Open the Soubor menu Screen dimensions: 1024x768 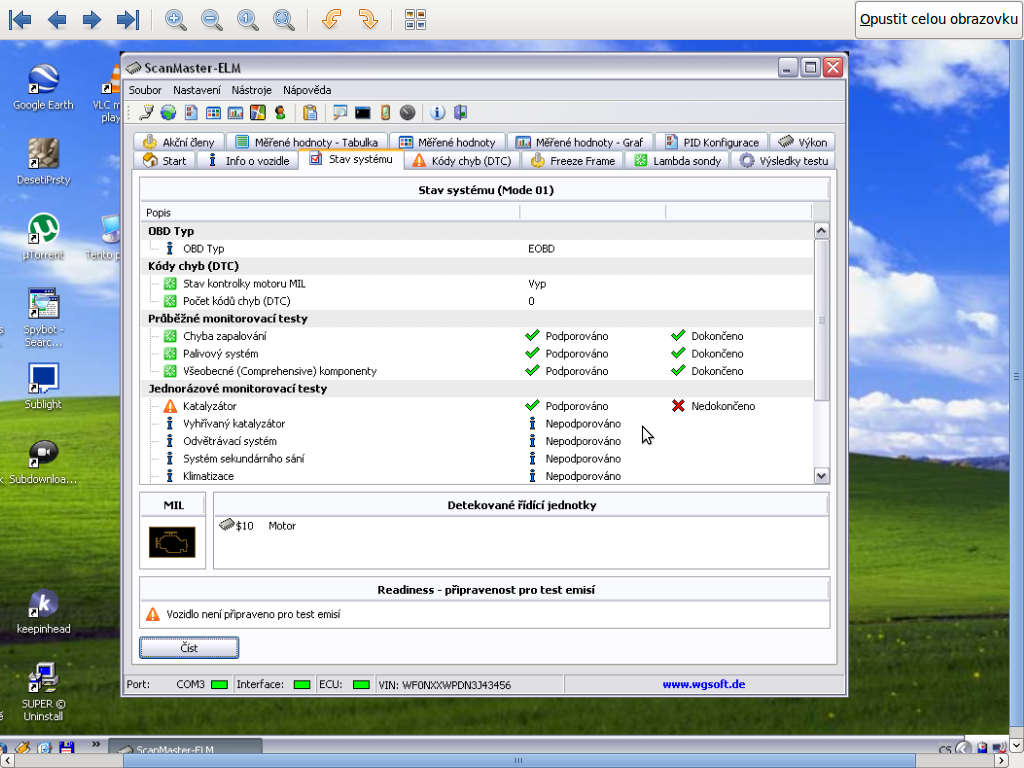click(145, 90)
